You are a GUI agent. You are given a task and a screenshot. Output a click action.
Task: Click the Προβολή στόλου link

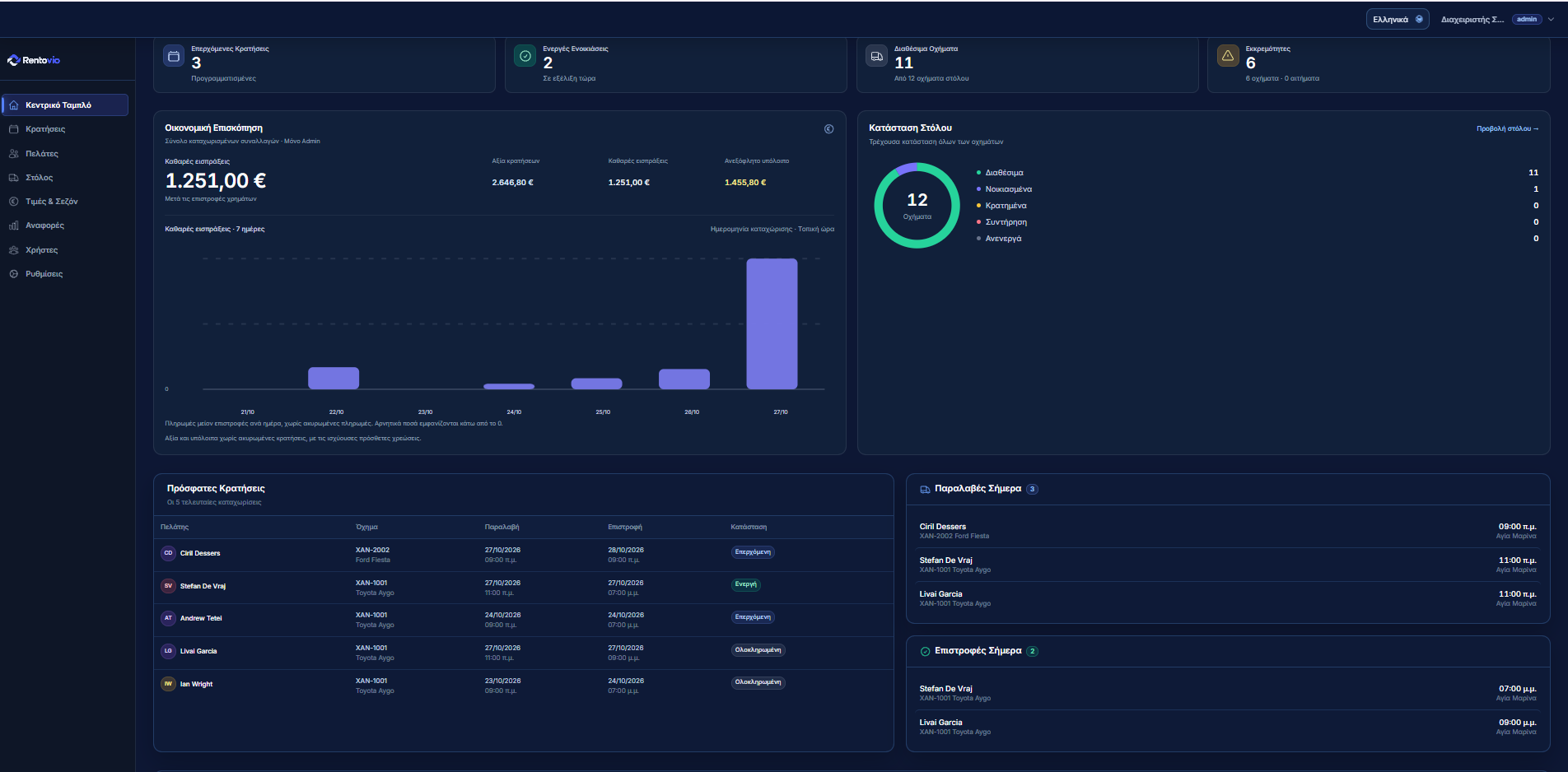[x=1507, y=129]
